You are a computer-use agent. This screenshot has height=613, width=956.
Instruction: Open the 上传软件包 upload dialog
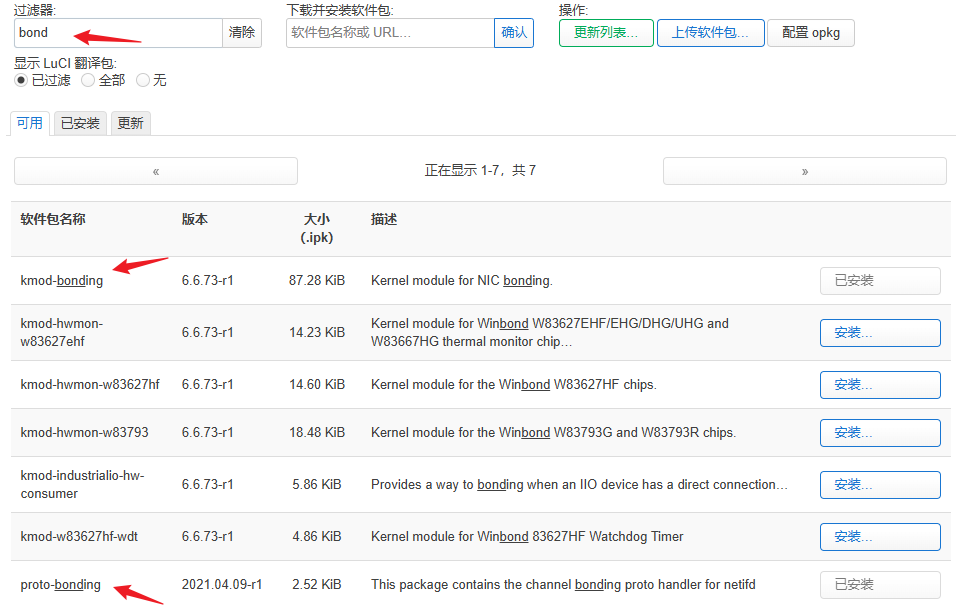pos(710,33)
